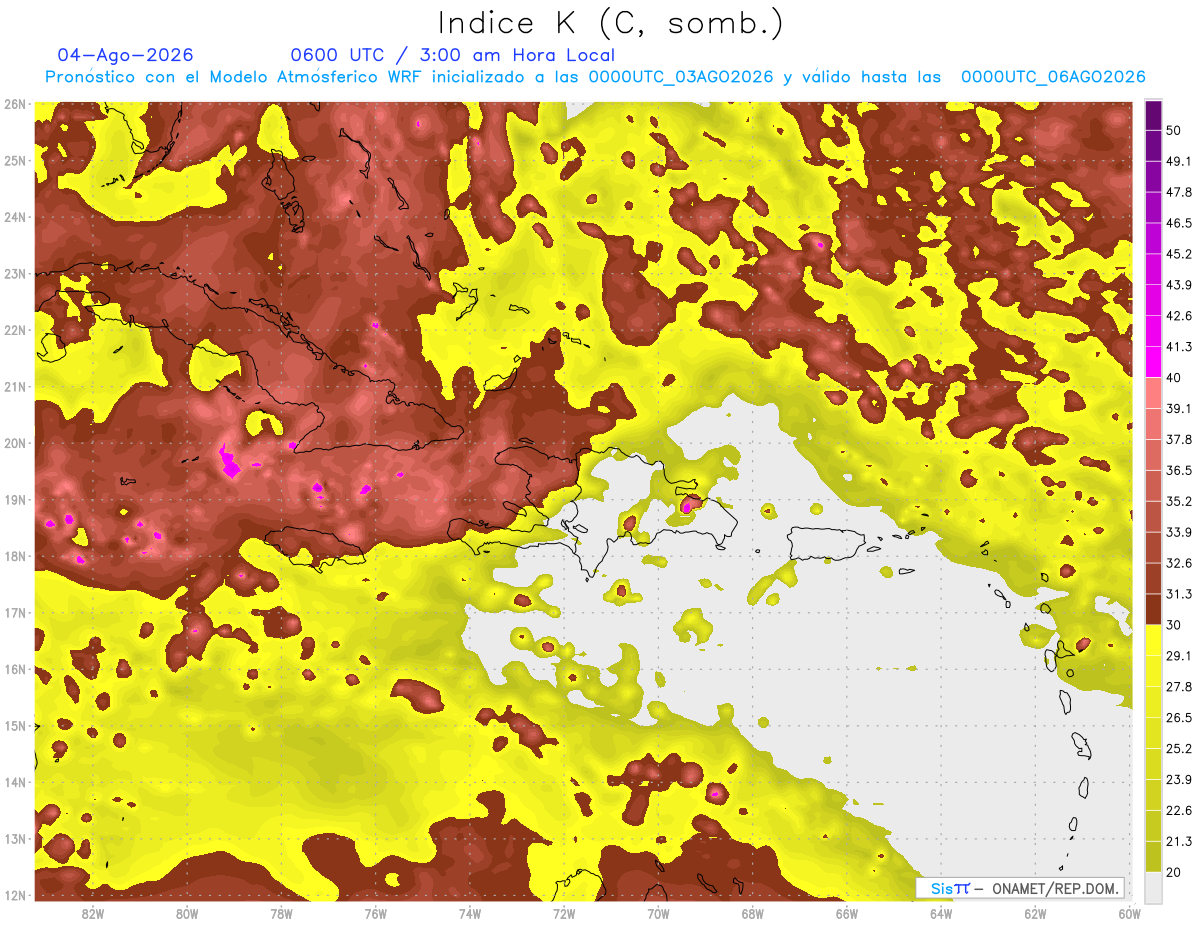Click the longitude label '80W'
The image size is (1200, 927).
187,913
